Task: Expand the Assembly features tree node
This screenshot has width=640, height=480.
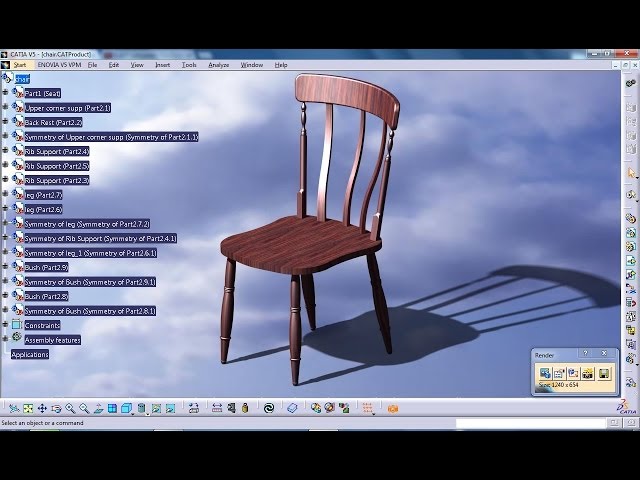Action: 5,339
